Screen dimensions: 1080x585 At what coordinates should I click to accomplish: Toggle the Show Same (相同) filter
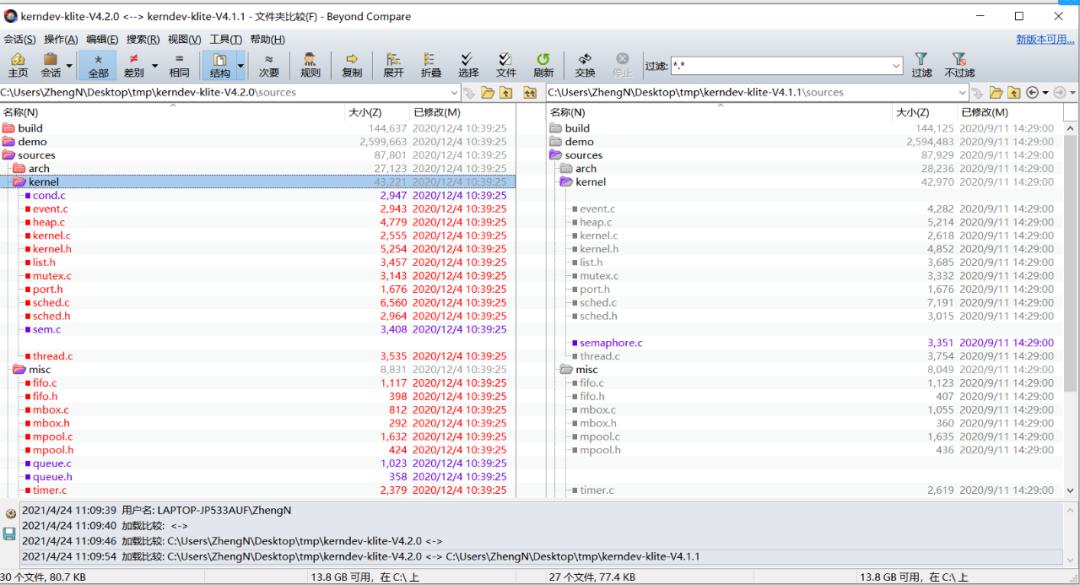point(179,65)
